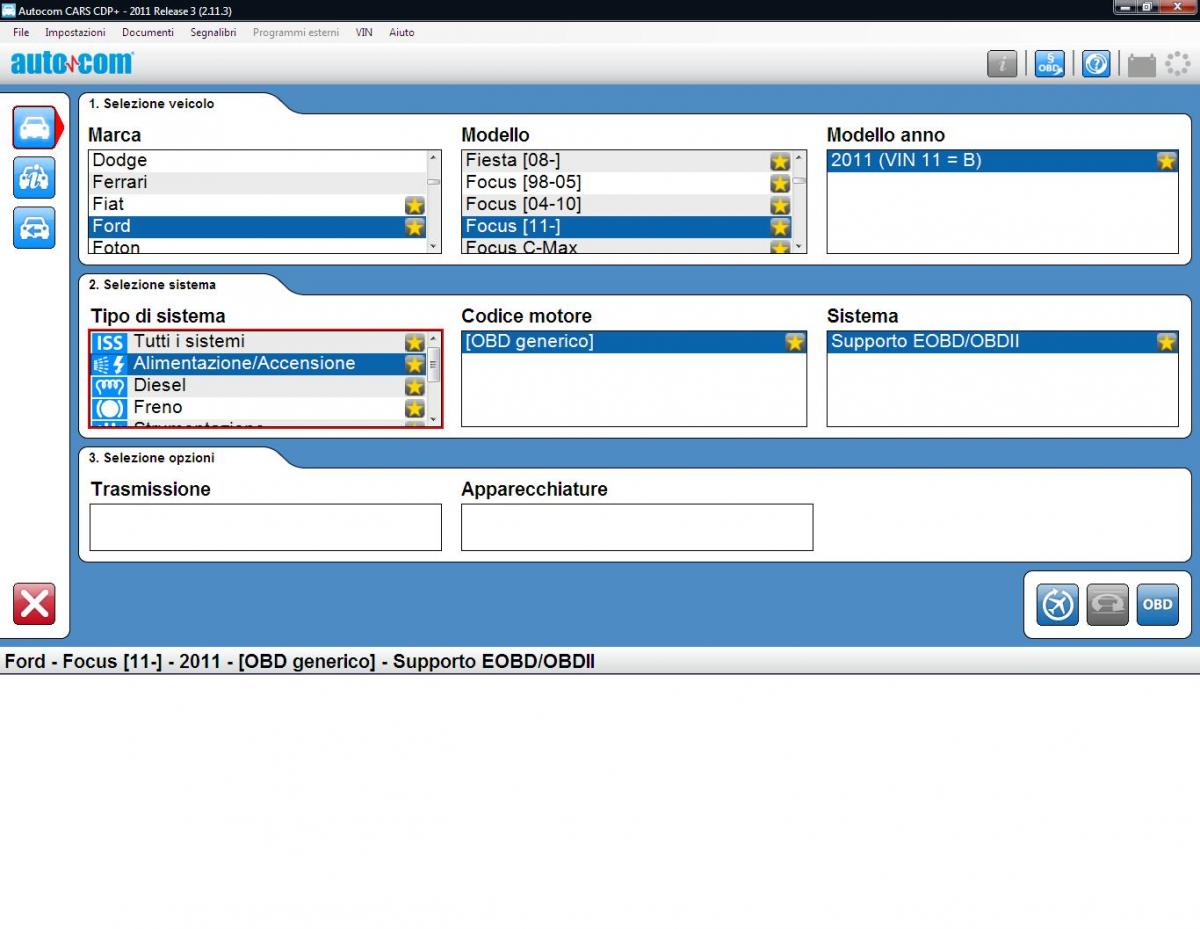Click the status bar vehicle summary text
1200x929 pixels.
[300, 661]
